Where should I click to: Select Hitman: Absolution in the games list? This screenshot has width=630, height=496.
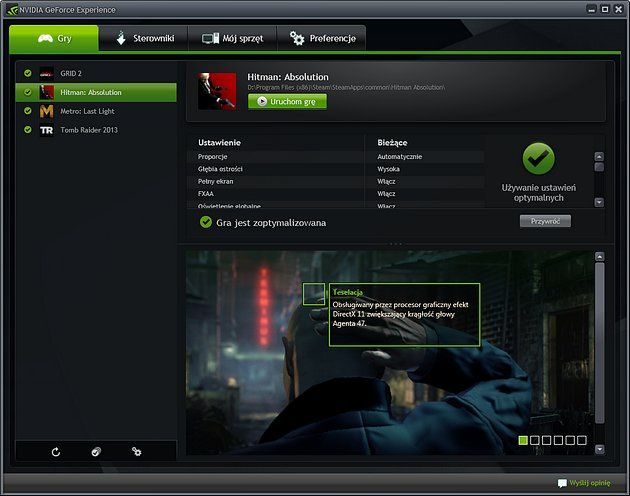tap(96, 92)
